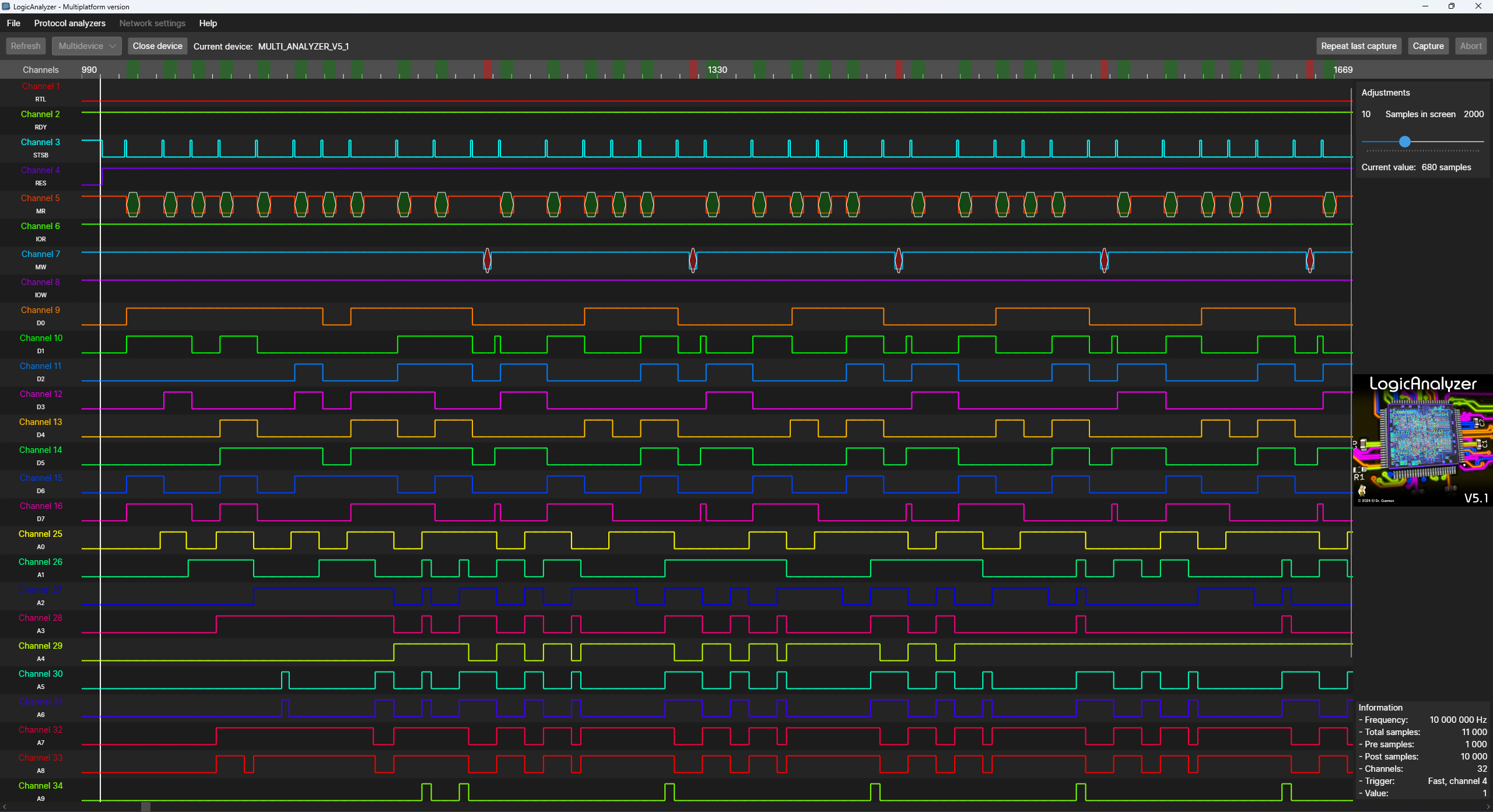Select Channel 29 A4 label

(41, 652)
